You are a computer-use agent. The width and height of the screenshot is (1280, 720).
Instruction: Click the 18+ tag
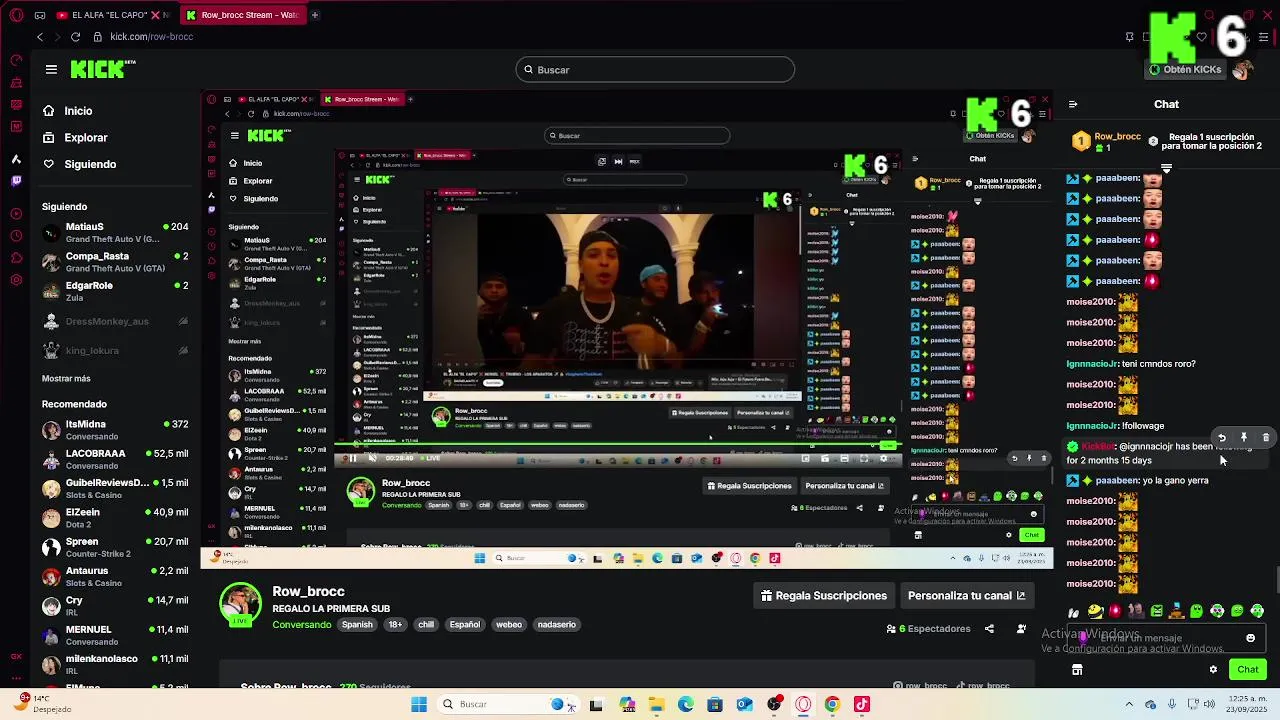[x=395, y=625]
